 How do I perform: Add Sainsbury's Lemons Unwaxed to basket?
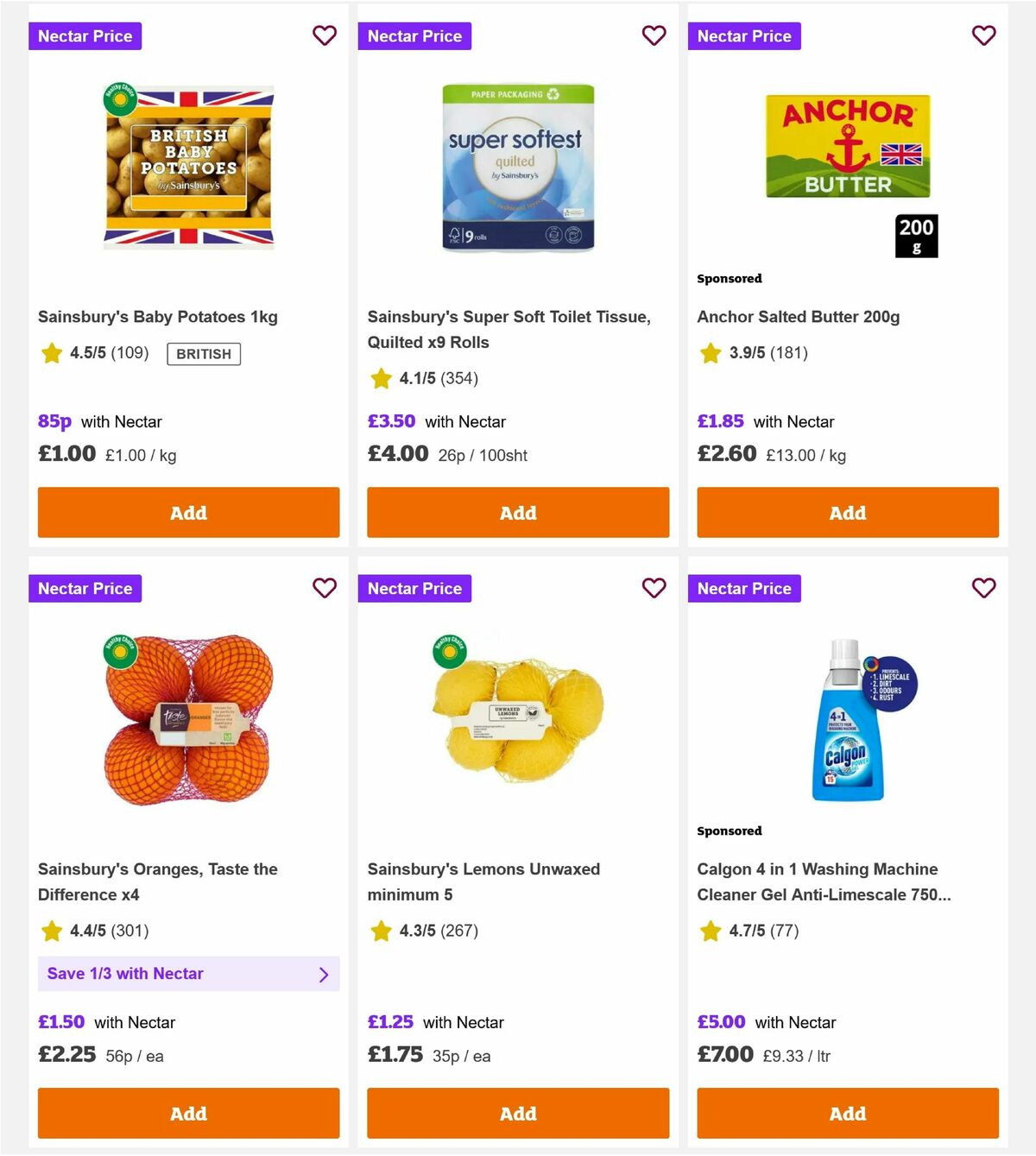coord(517,1114)
